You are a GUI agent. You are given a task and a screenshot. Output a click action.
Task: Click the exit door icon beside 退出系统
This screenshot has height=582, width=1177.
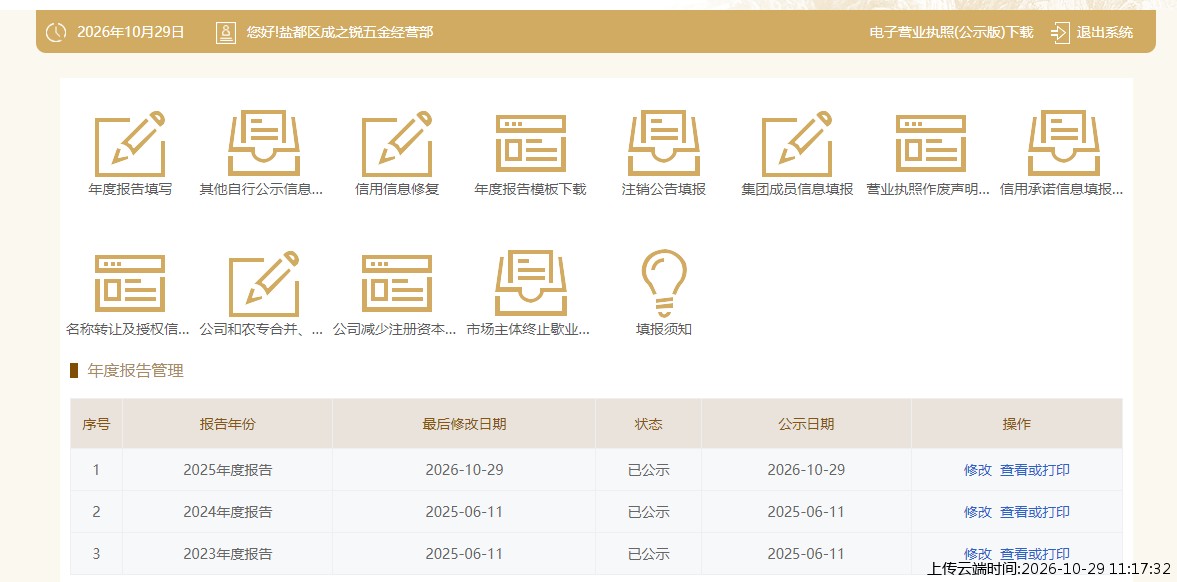[x=1060, y=32]
